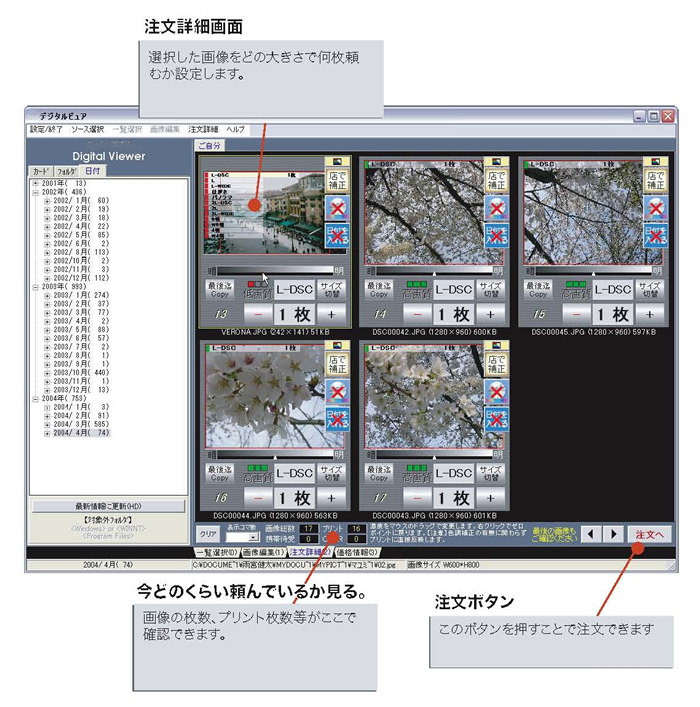Switch to the フォルダ tab

66,171
